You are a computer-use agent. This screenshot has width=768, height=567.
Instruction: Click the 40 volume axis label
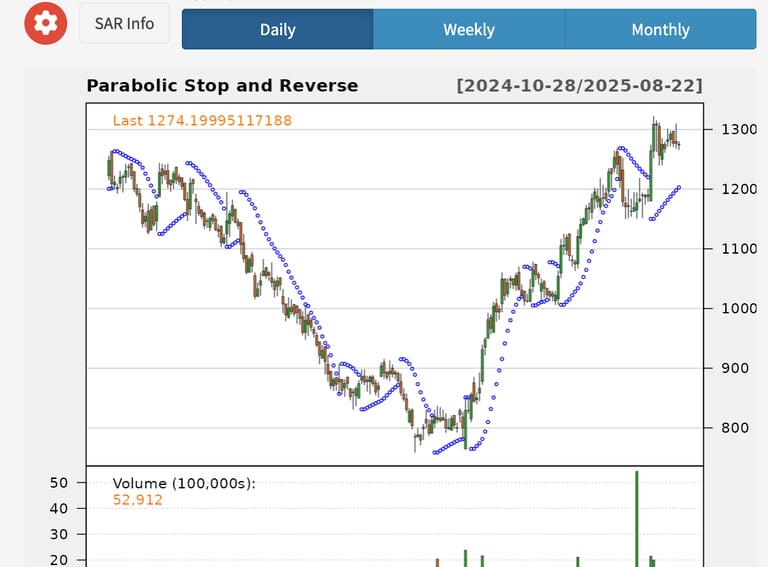[59, 509]
